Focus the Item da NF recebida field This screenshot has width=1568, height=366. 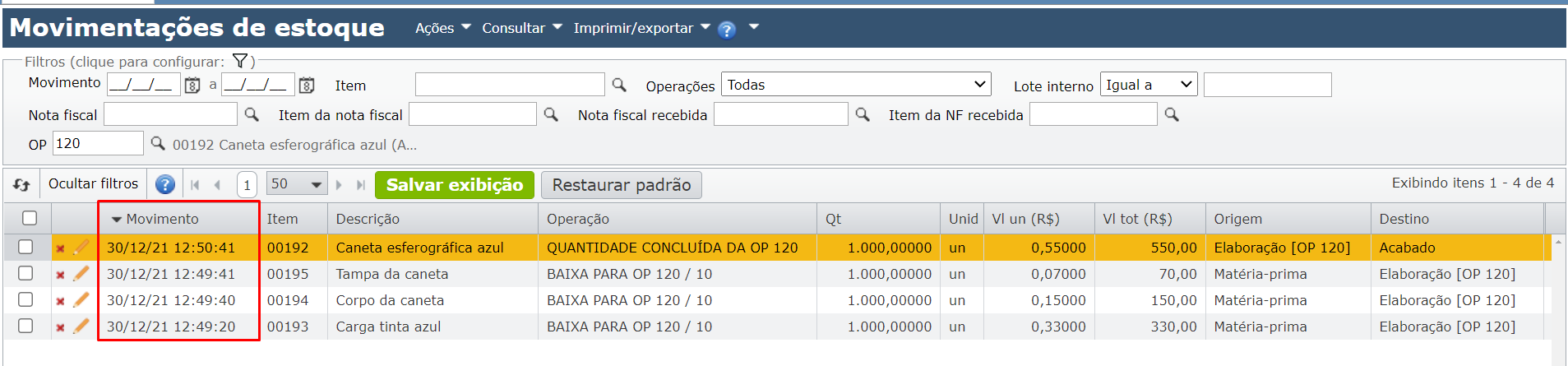[x=1094, y=114]
